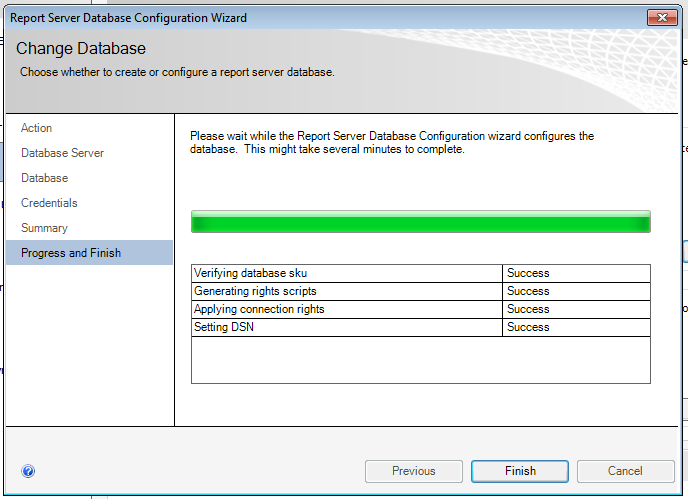Click the 'Please wait while' instruction text
688x499 pixels.
392,143
